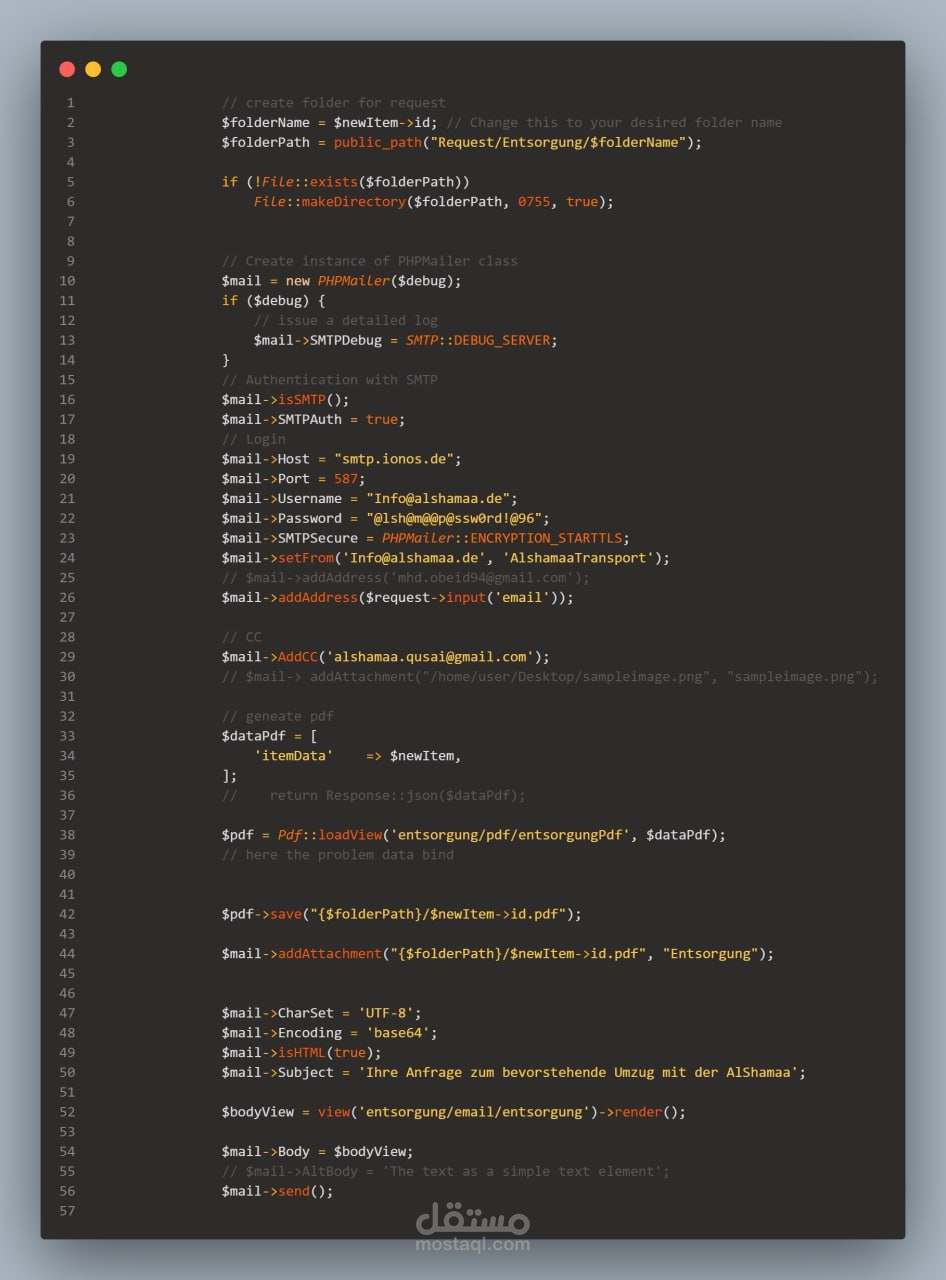Click the commented "AltBody" line

pyautogui.click(x=446, y=1171)
